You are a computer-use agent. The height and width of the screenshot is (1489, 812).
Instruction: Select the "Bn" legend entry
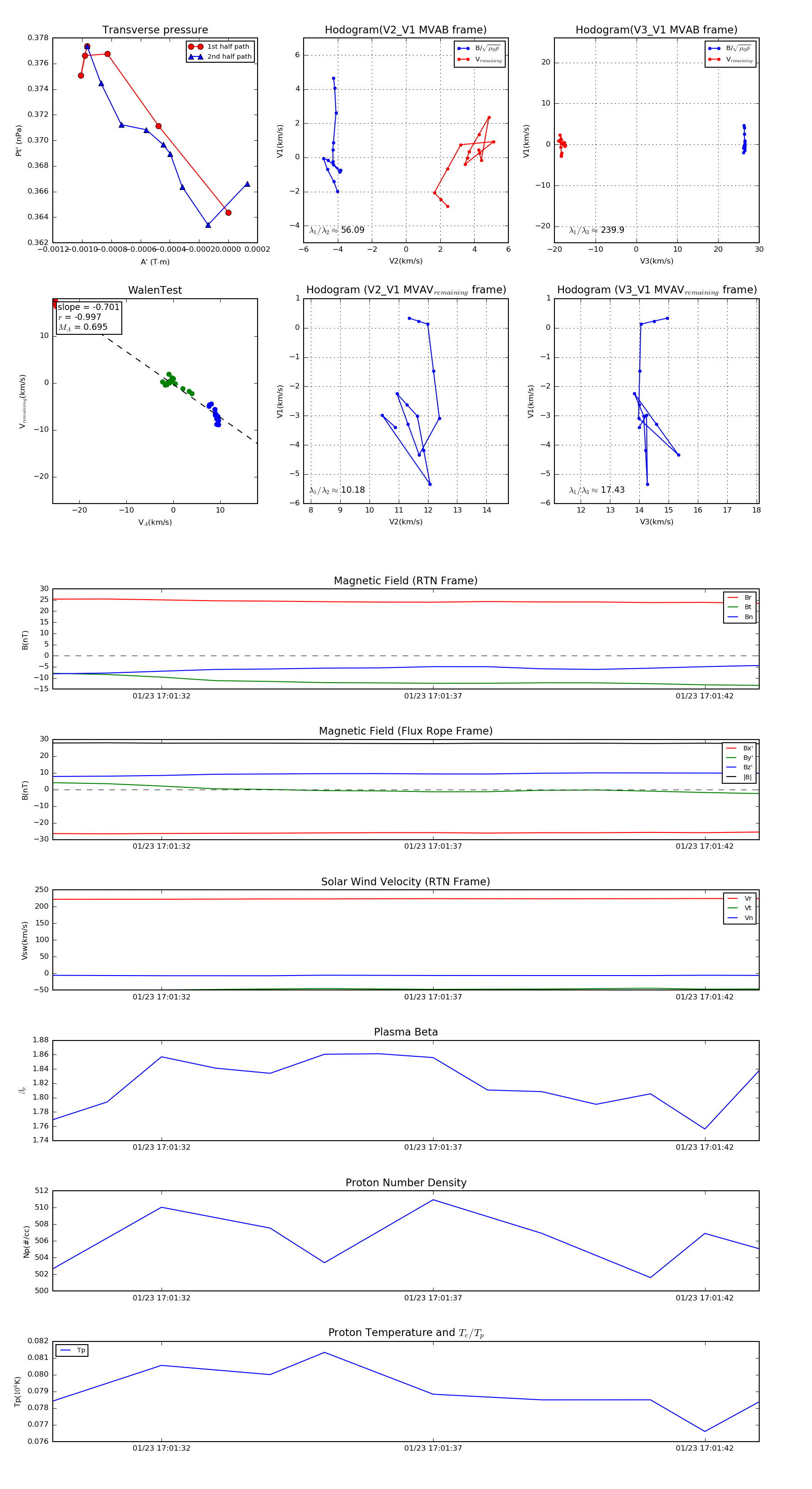click(740, 617)
